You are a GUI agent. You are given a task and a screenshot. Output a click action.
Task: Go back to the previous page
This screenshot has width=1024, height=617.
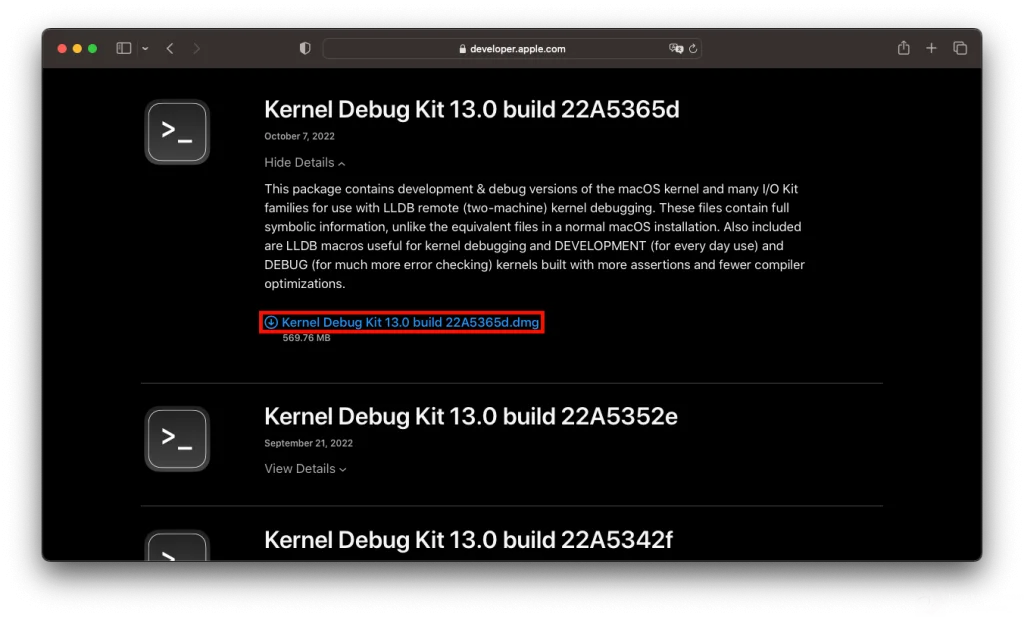[x=170, y=48]
